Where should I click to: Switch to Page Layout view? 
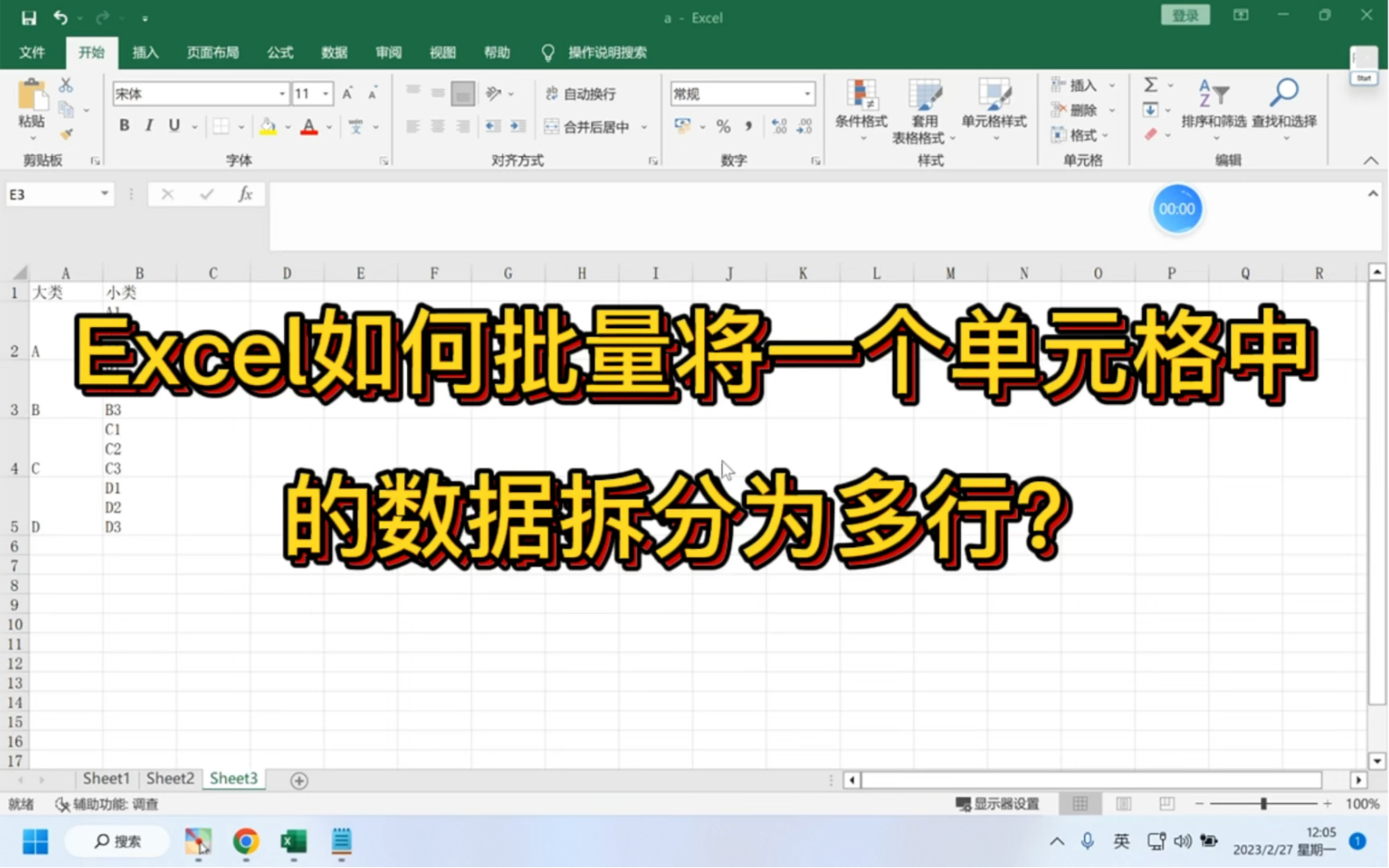(1123, 804)
